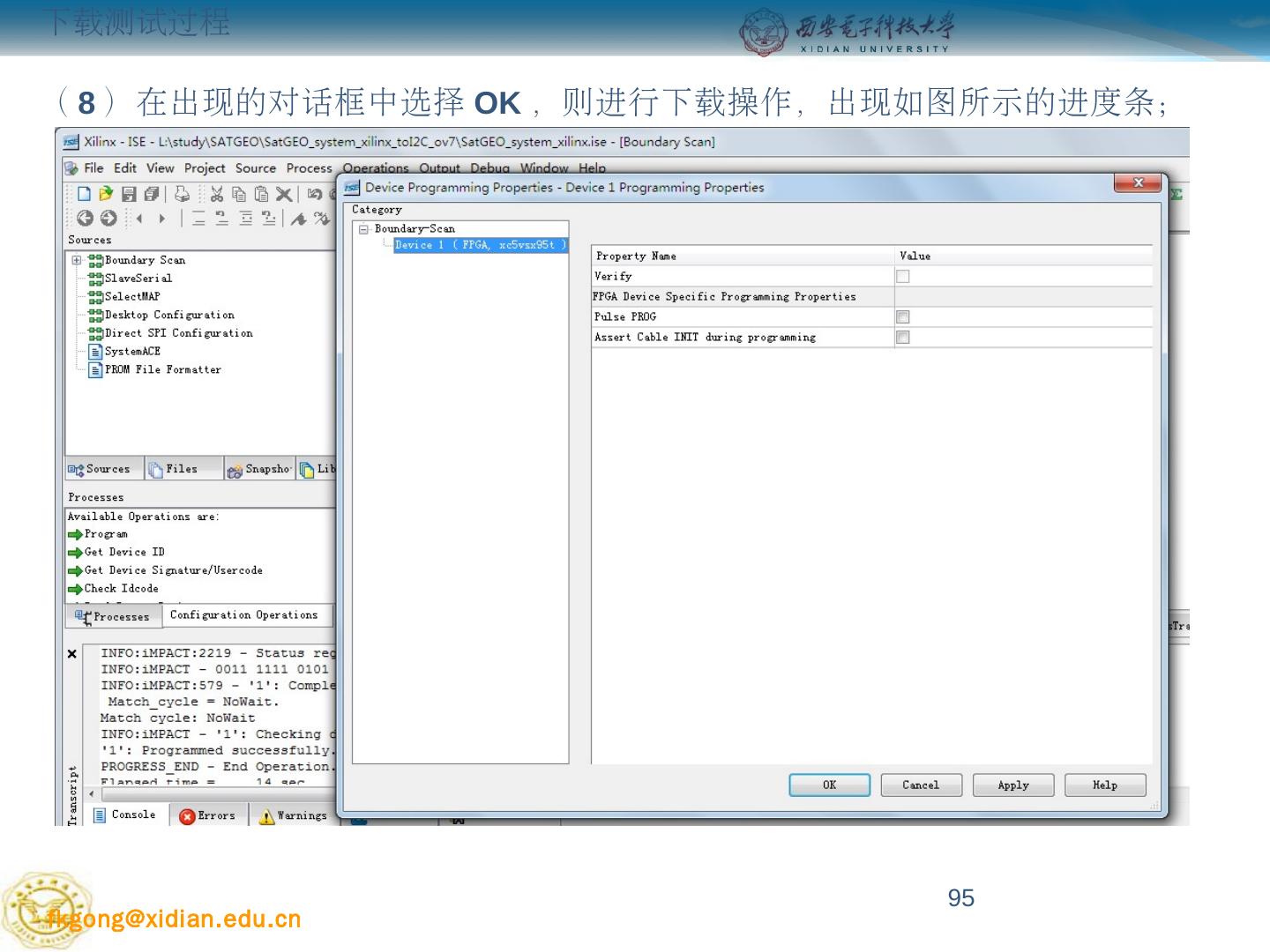Open the File menu
The width and height of the screenshot is (1270, 952).
click(x=93, y=168)
